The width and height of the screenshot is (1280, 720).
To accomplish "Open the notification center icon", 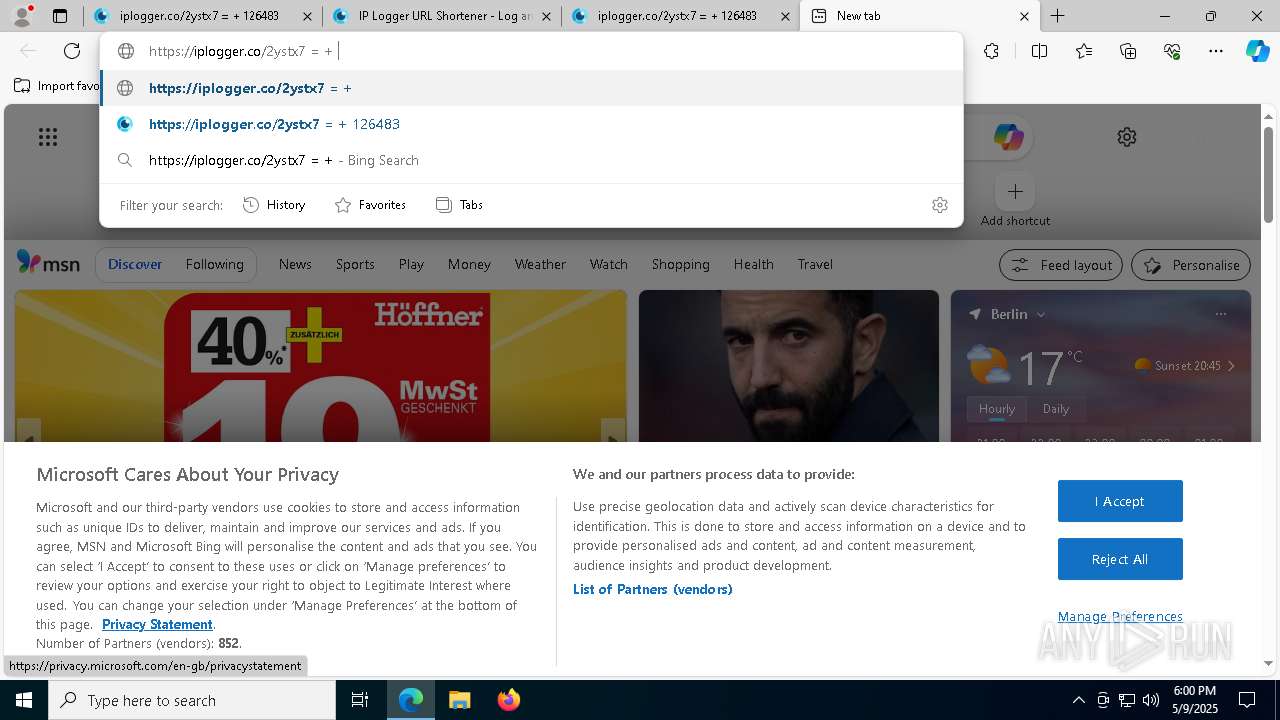I will (1247, 700).
